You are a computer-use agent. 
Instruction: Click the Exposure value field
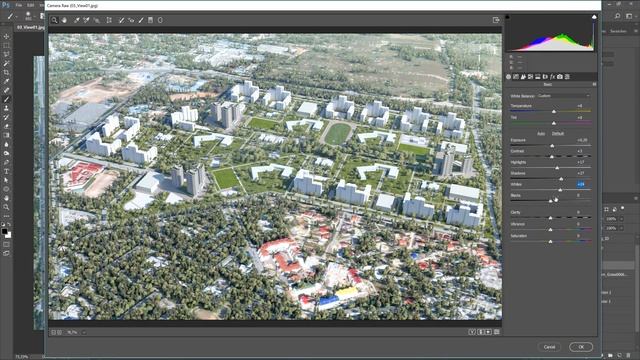(x=582, y=140)
